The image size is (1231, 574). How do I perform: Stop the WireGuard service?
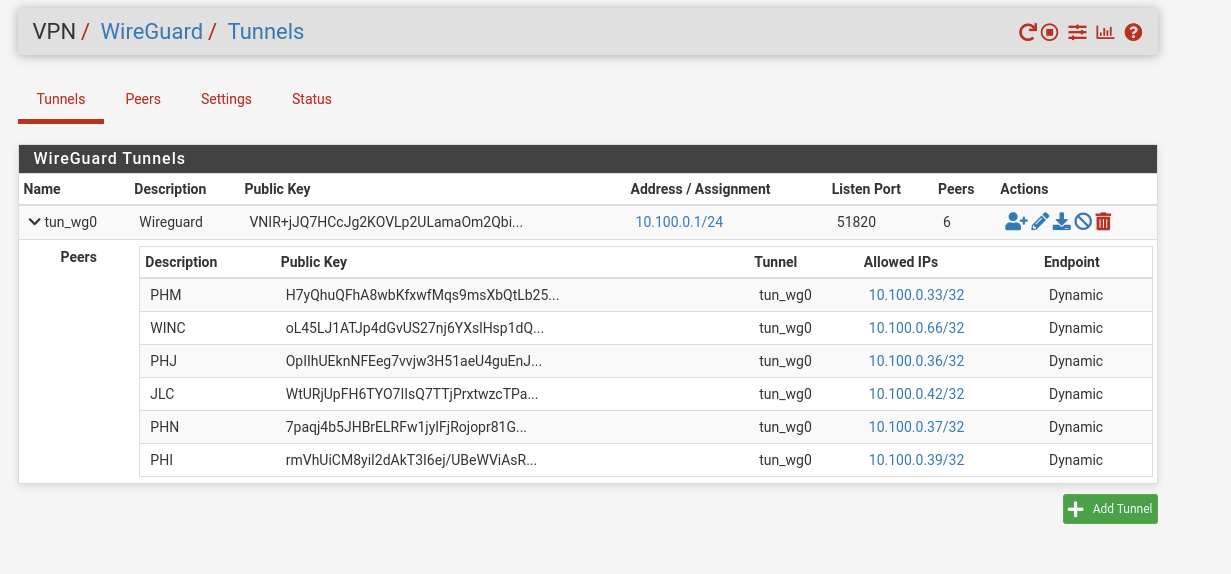[1050, 32]
